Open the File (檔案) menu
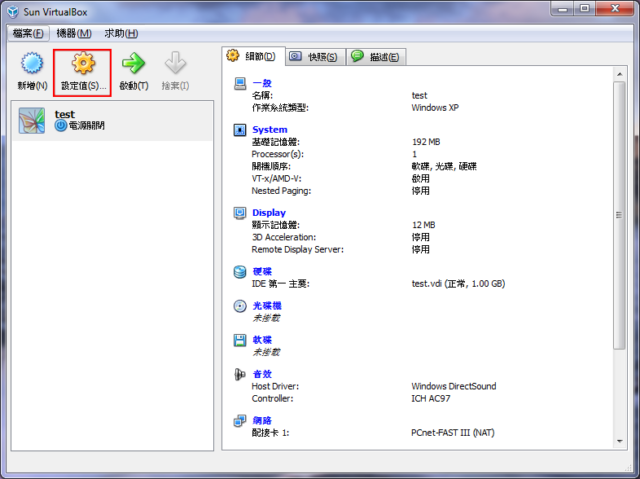 coord(28,33)
